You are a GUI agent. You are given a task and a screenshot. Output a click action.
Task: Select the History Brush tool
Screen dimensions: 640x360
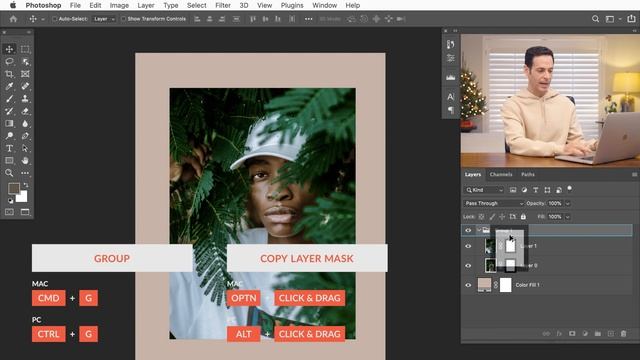click(x=9, y=111)
